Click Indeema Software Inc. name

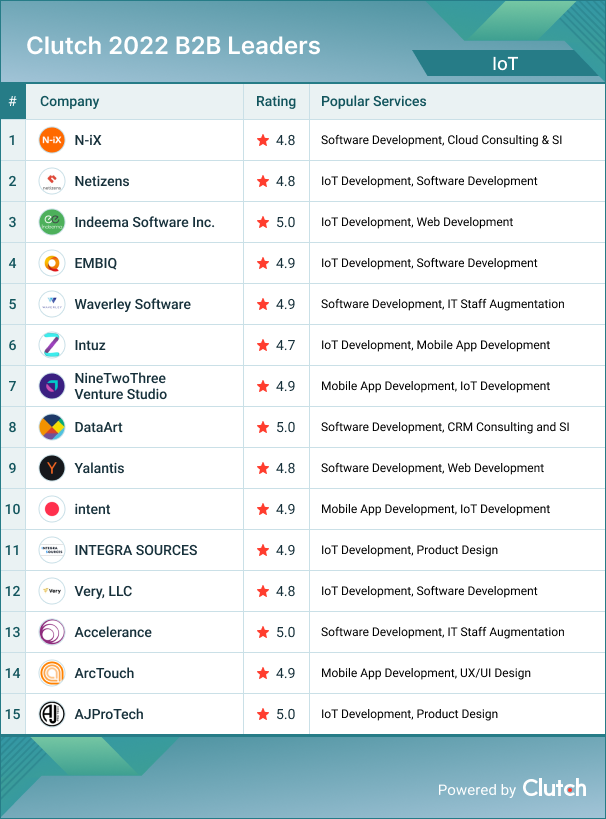[x=145, y=222]
